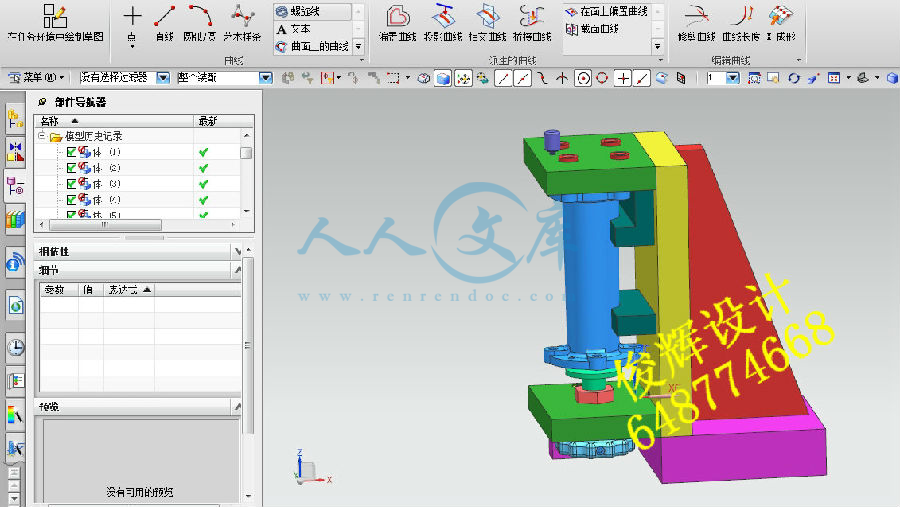900x507 pixels.
Task: Select the Offset Curve (偏置曲线) tool
Action: [397, 23]
